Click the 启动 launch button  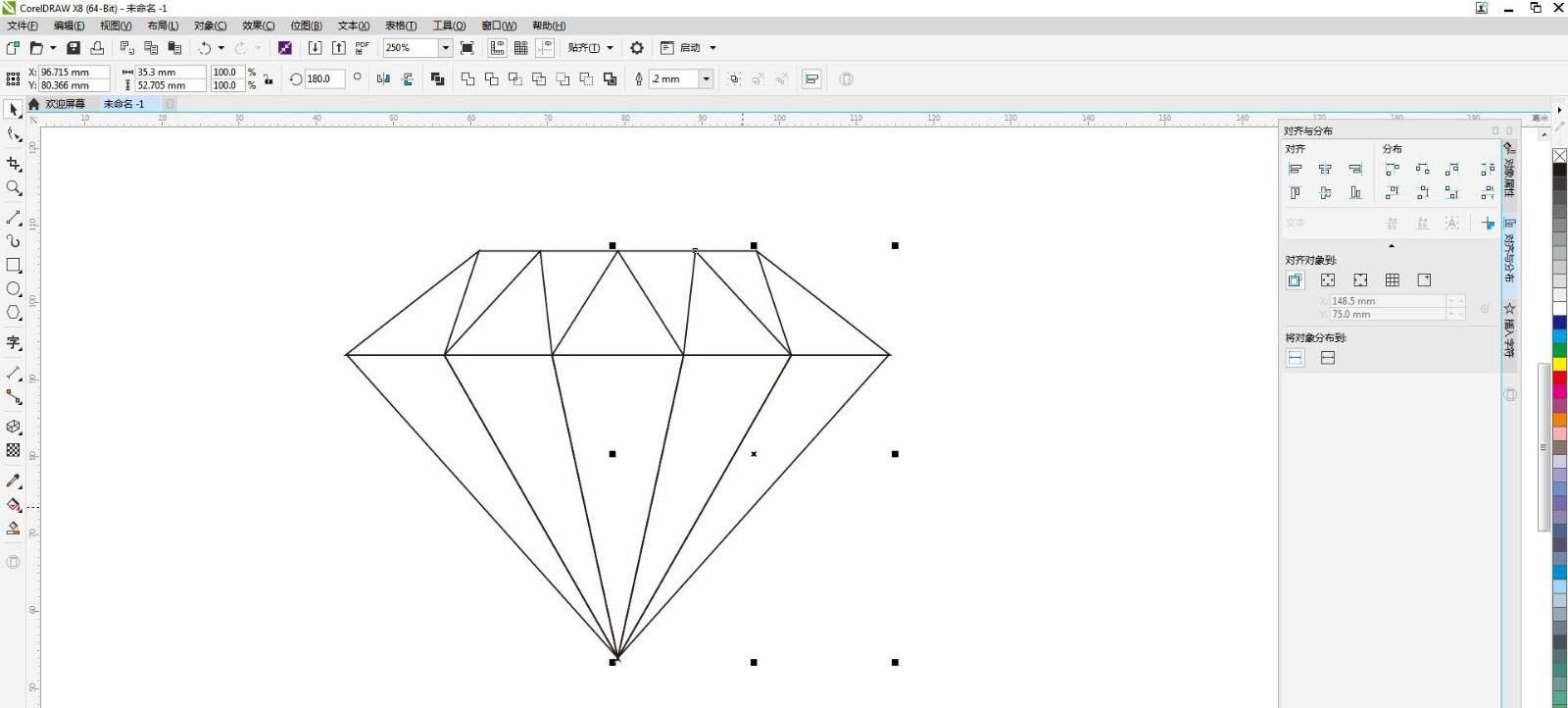point(690,47)
